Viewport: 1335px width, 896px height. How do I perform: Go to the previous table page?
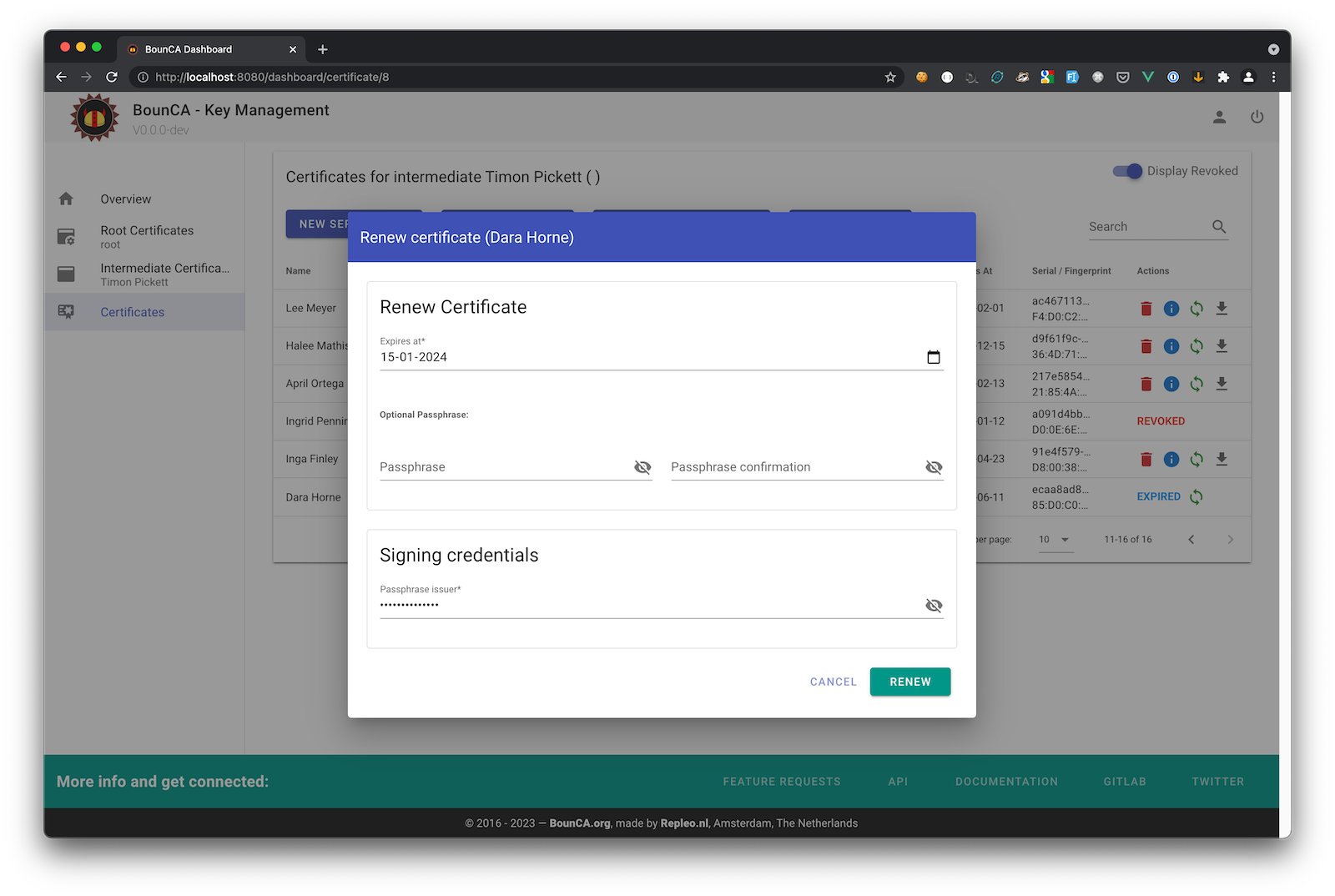click(1191, 540)
